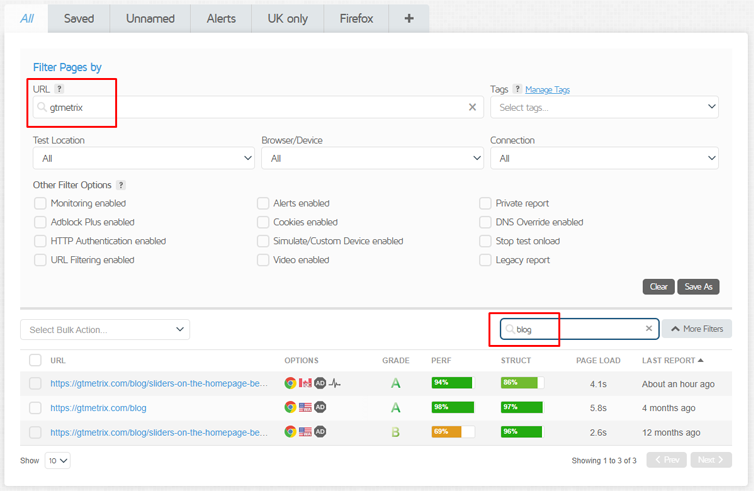754x491 pixels.
Task: Expand the Select Bulk Action dropdown
Action: coord(105,329)
